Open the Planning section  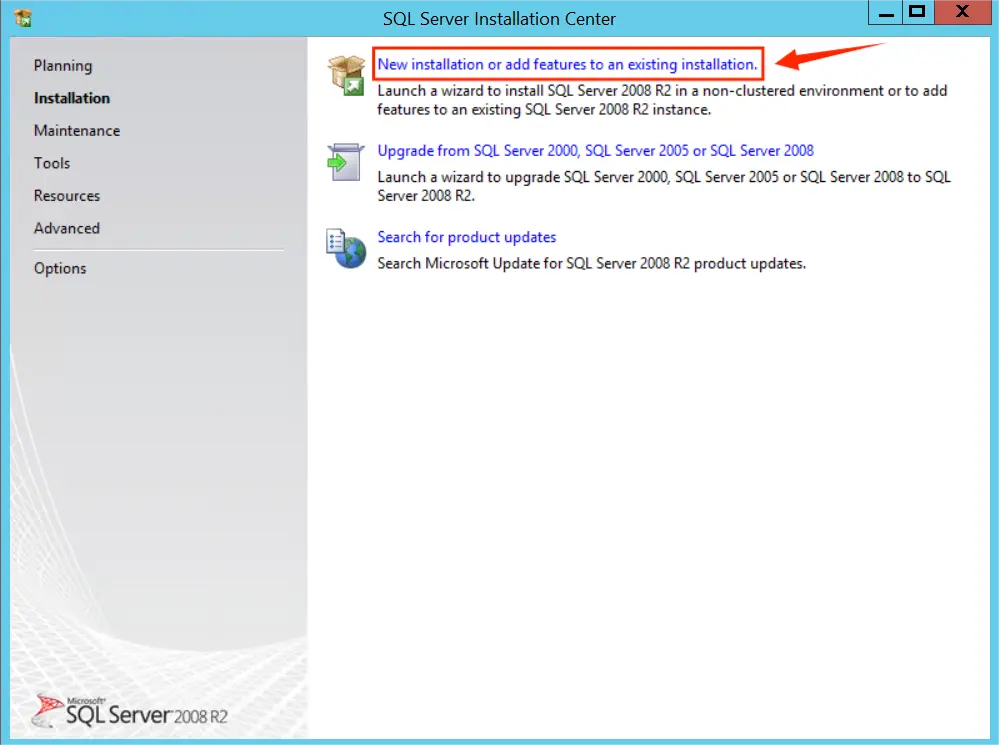coord(63,65)
